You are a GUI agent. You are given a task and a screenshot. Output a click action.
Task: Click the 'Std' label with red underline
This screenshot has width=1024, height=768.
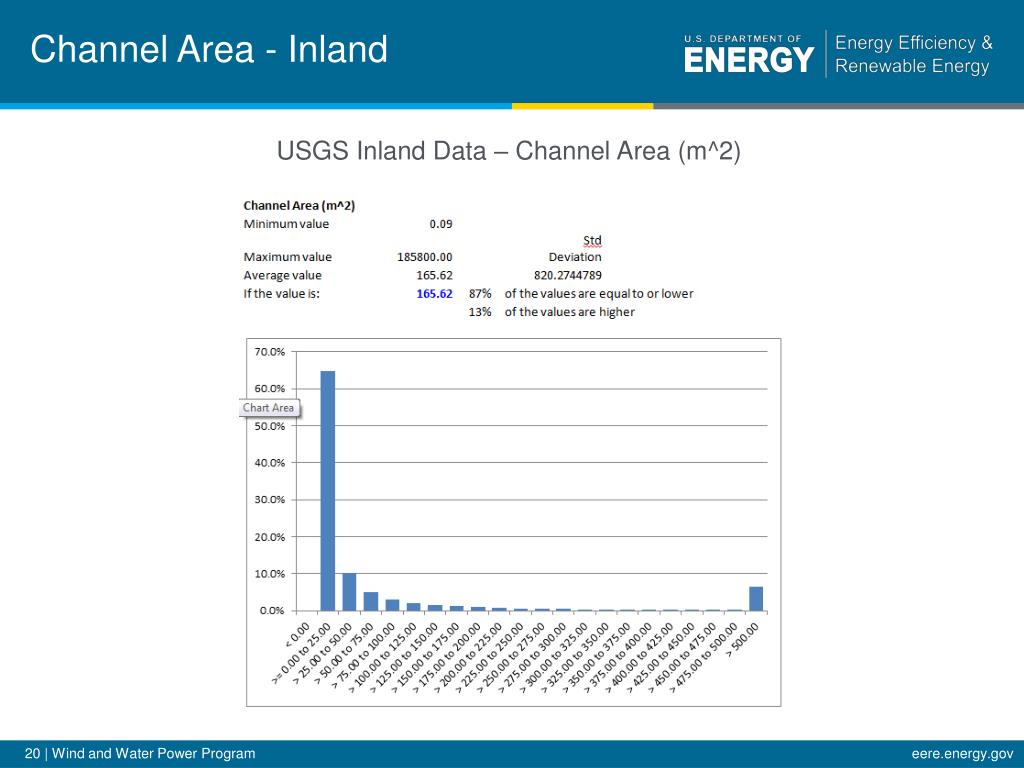click(592, 241)
